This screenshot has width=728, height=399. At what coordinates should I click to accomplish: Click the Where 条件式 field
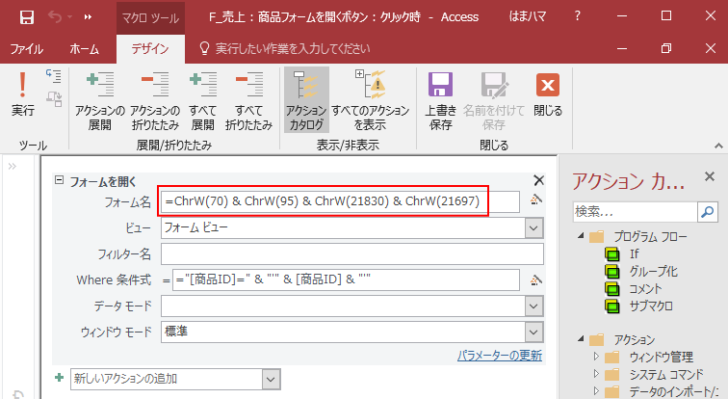click(x=345, y=280)
